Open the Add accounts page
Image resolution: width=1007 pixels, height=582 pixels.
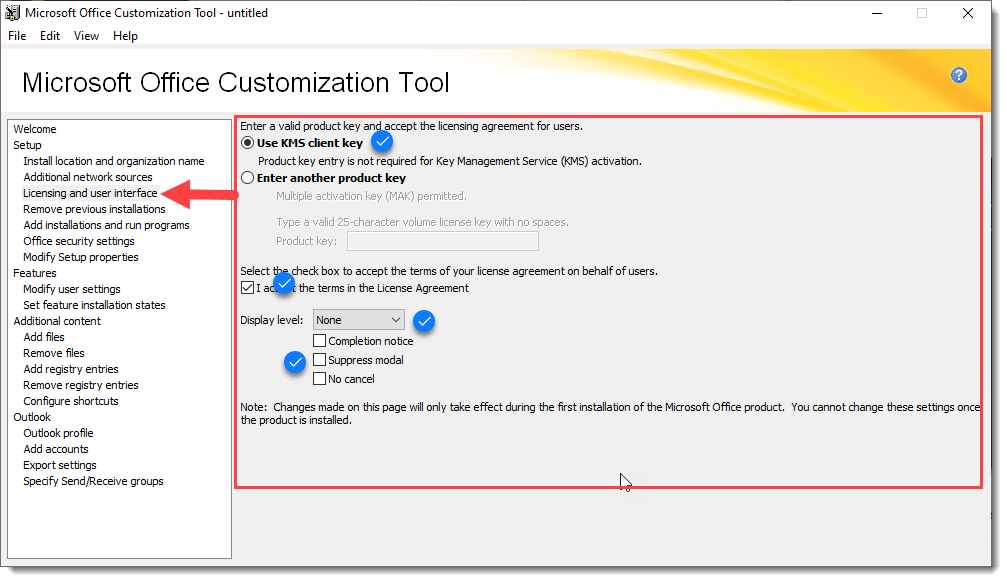tap(56, 449)
